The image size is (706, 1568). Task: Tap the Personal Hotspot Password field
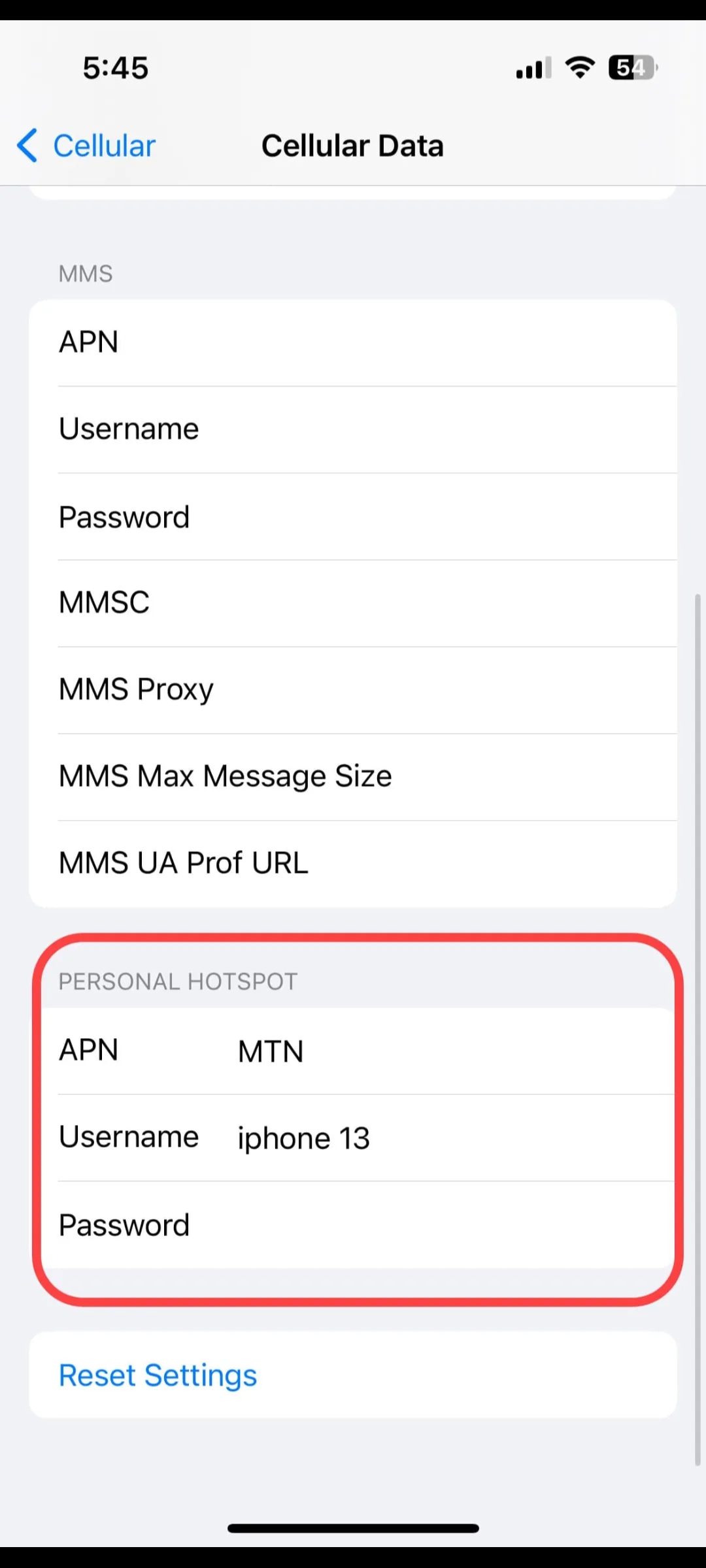tap(392, 1225)
